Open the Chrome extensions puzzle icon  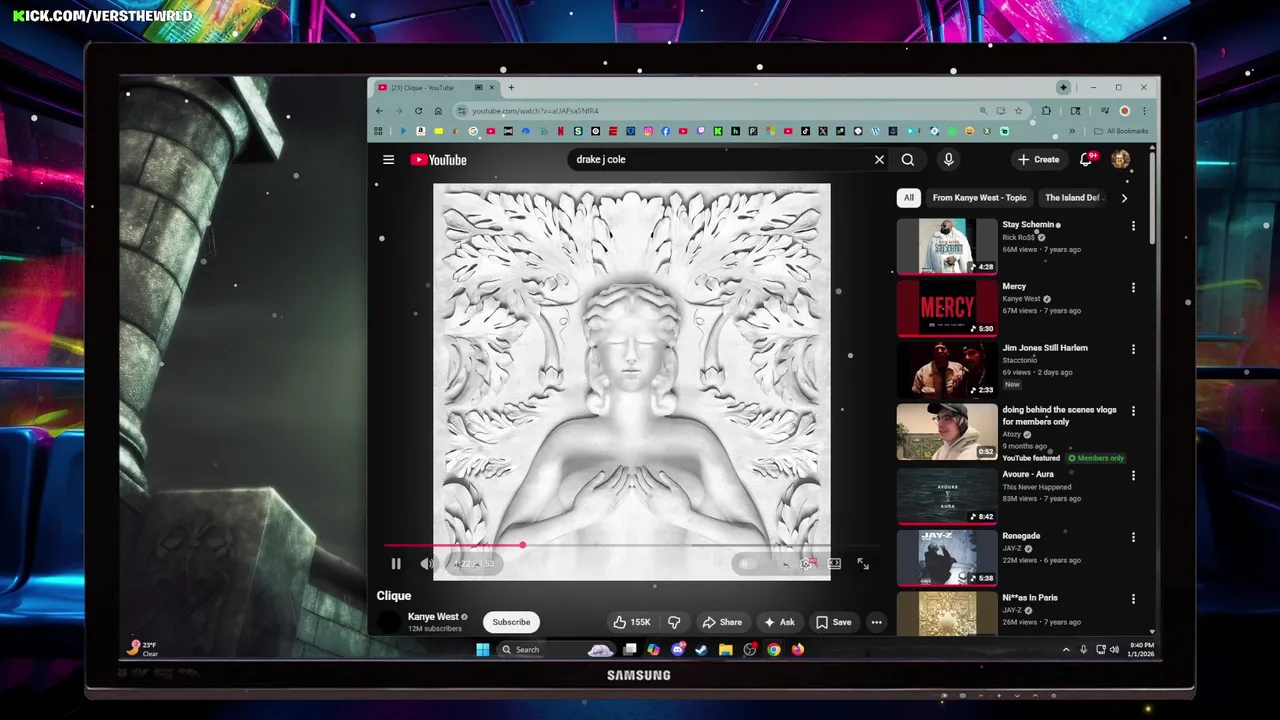point(1047,111)
